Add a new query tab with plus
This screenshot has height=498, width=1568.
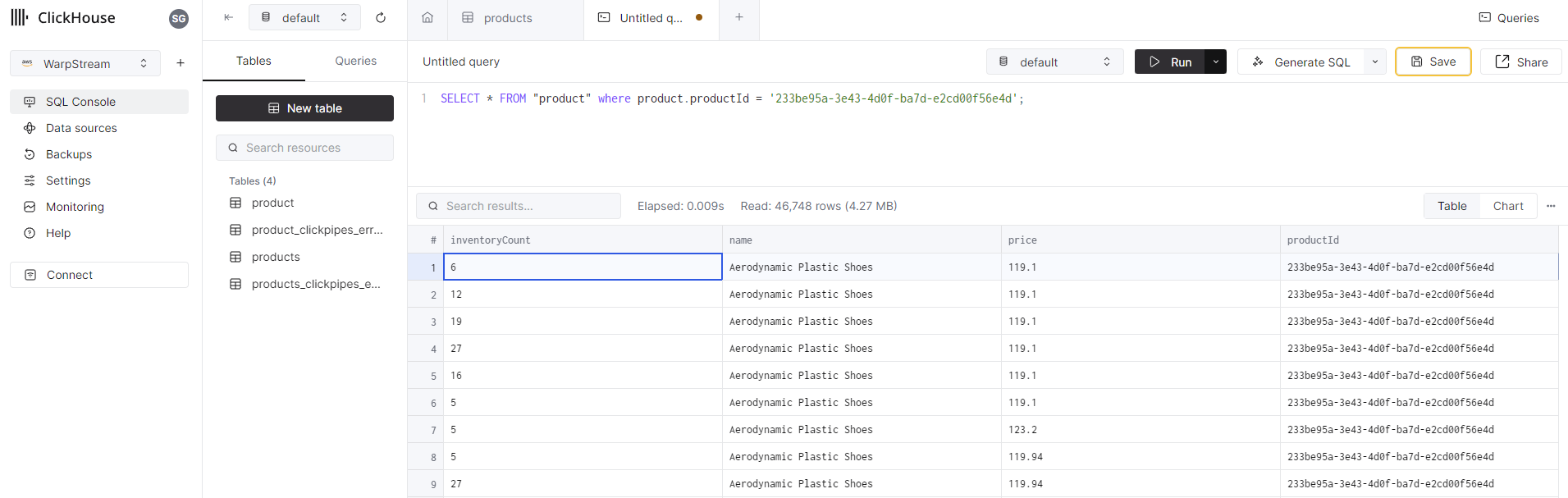point(739,17)
